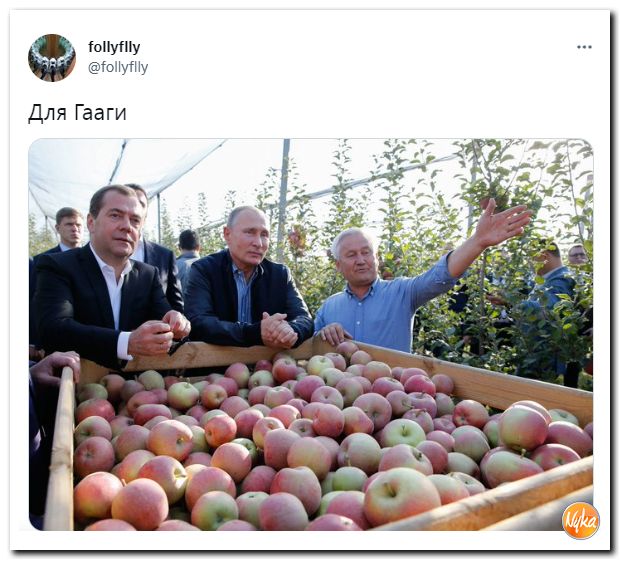Screen dimensions: 621x561
Task: Open the follyflly display name profile link
Action: click(114, 47)
